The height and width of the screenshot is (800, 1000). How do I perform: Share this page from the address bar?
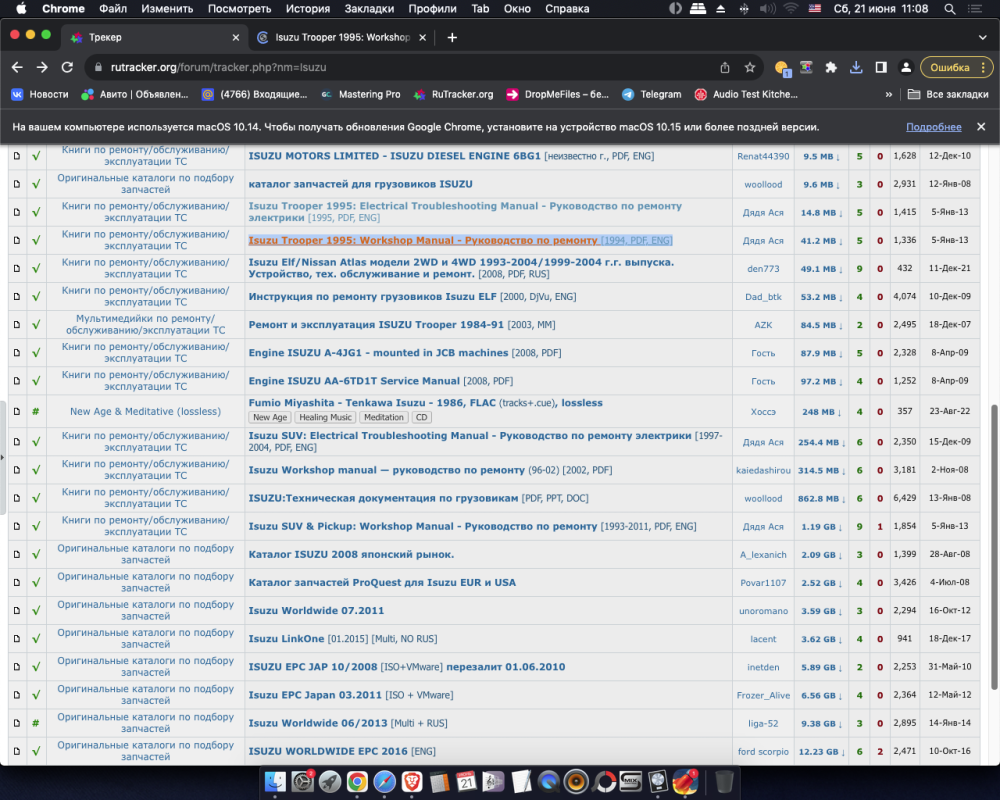point(724,67)
